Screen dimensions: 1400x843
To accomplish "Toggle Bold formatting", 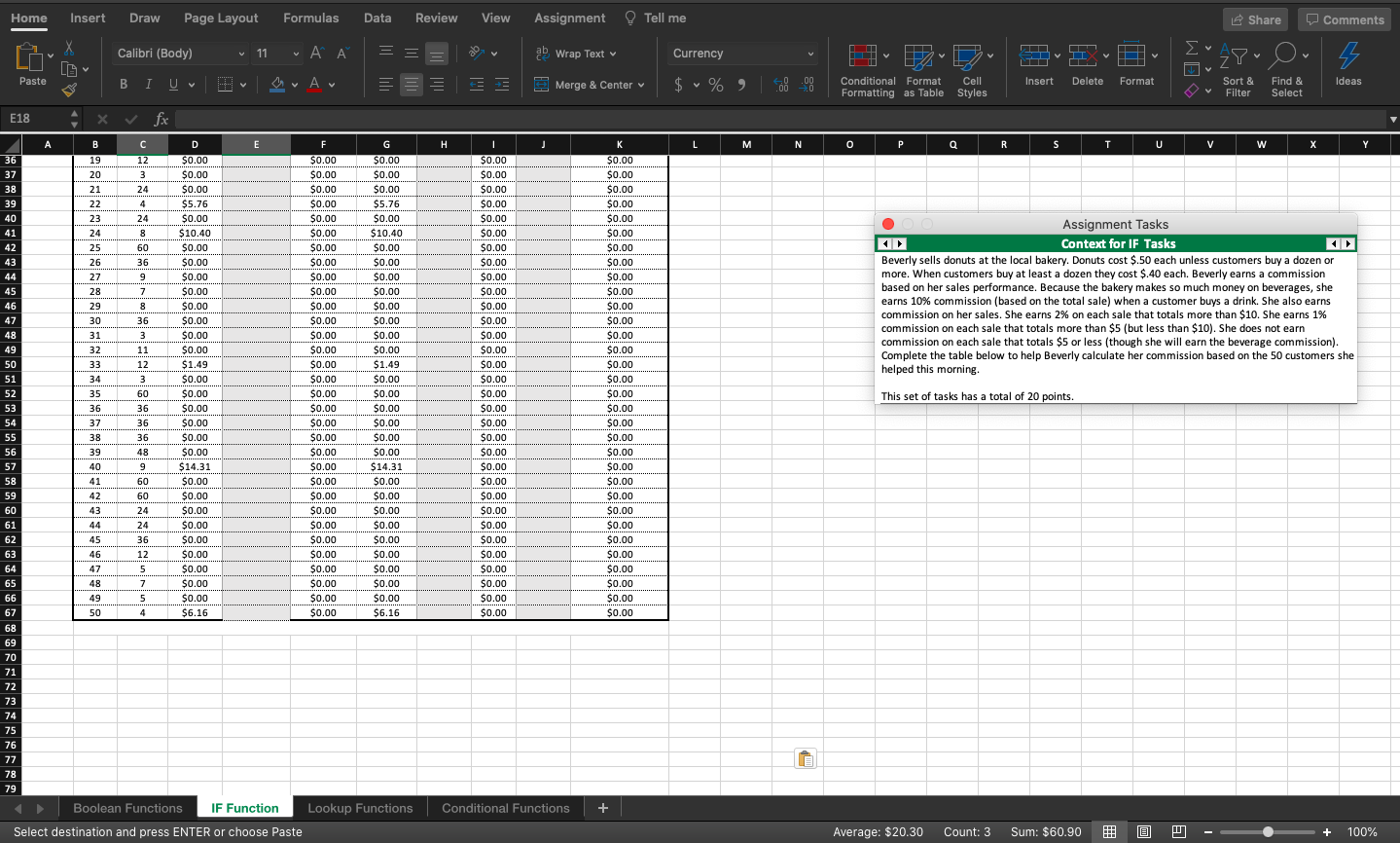I will (x=124, y=85).
